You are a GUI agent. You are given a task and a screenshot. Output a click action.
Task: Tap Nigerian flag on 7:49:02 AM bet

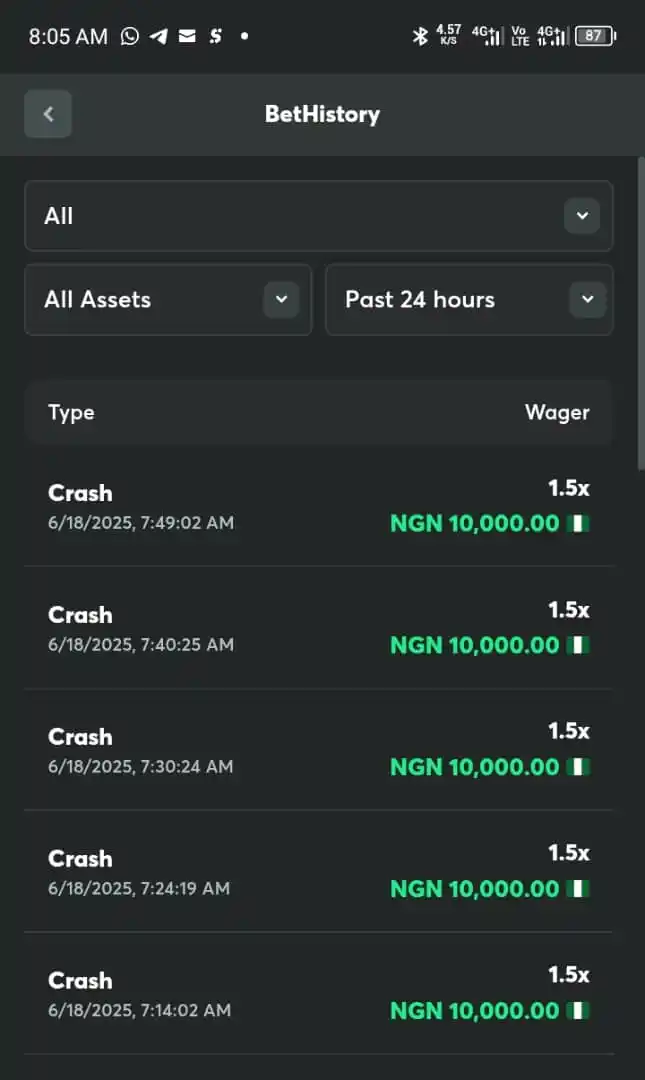coord(578,523)
